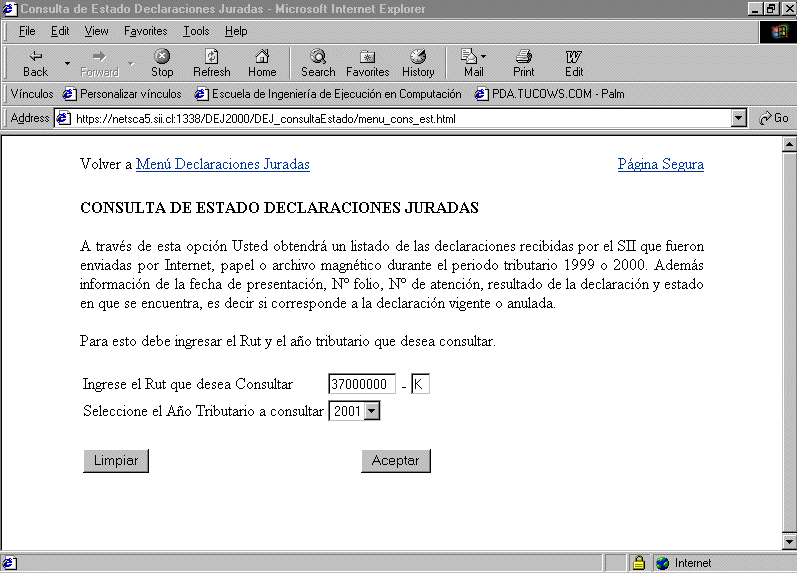This screenshot has height=574, width=797.
Task: Click the IE icon in the title bar
Action: [x=10, y=9]
